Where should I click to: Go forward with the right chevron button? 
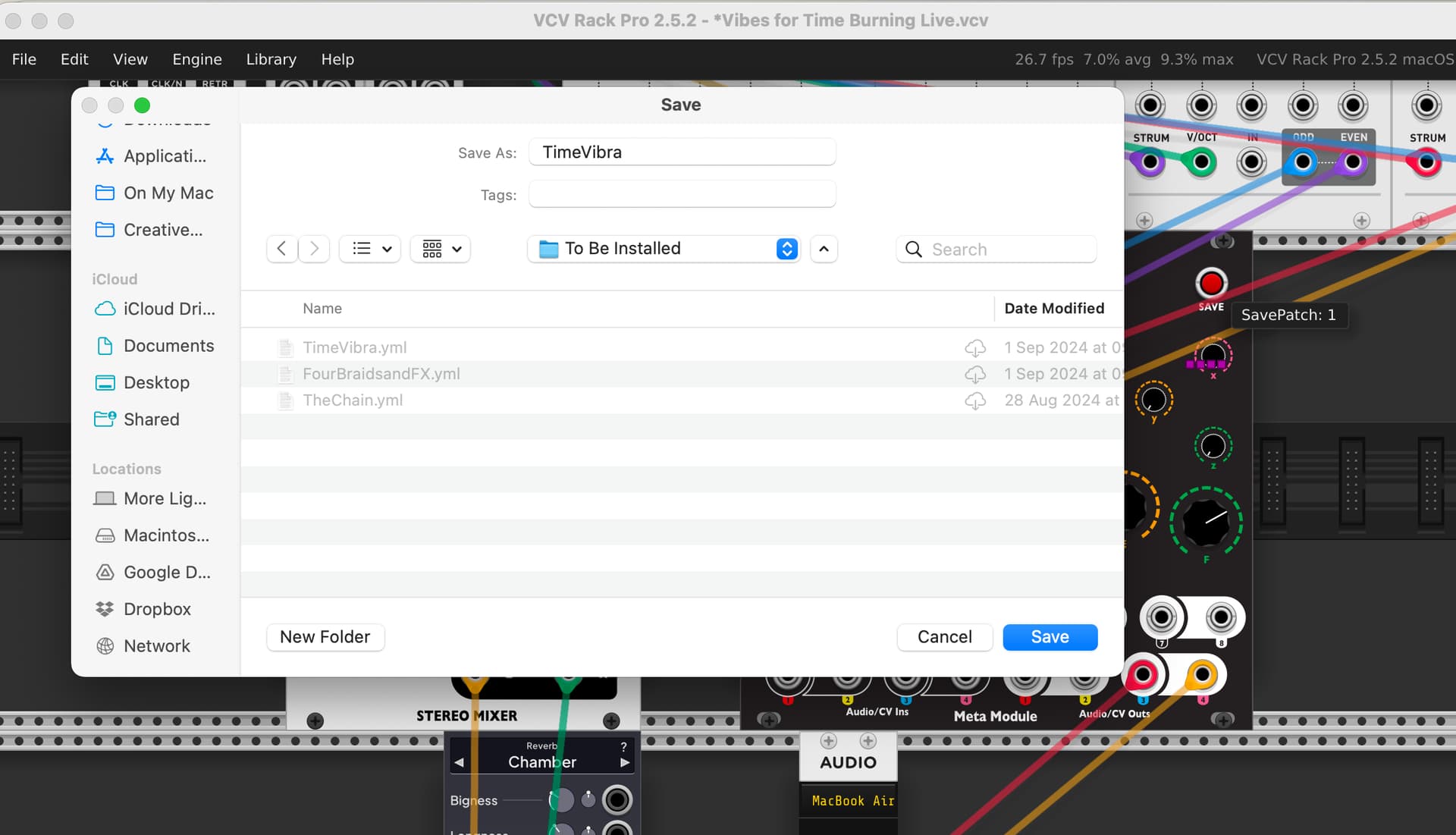(x=314, y=249)
